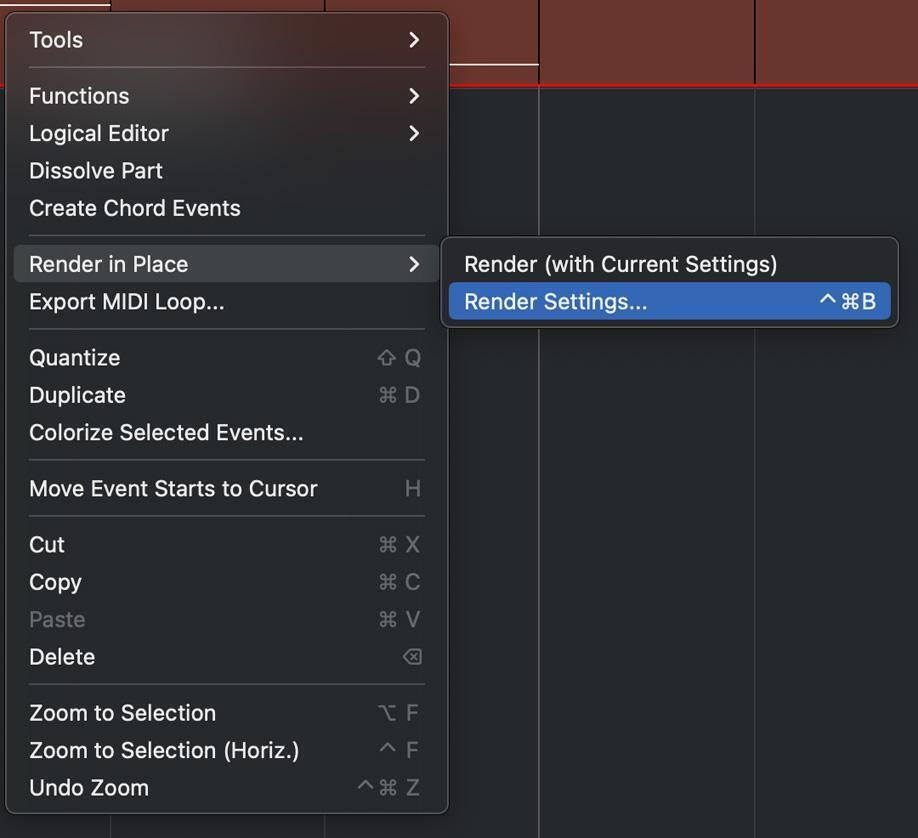Click the Delete menu entry

[227, 657]
